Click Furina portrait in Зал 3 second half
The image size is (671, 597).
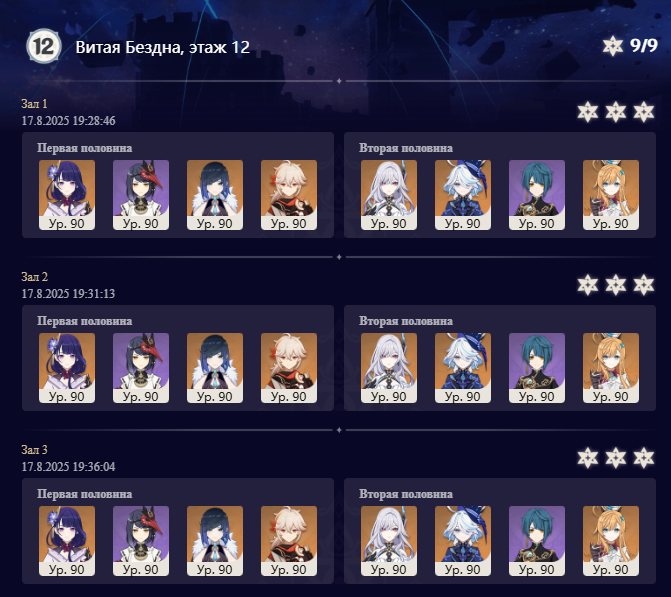coord(463,541)
